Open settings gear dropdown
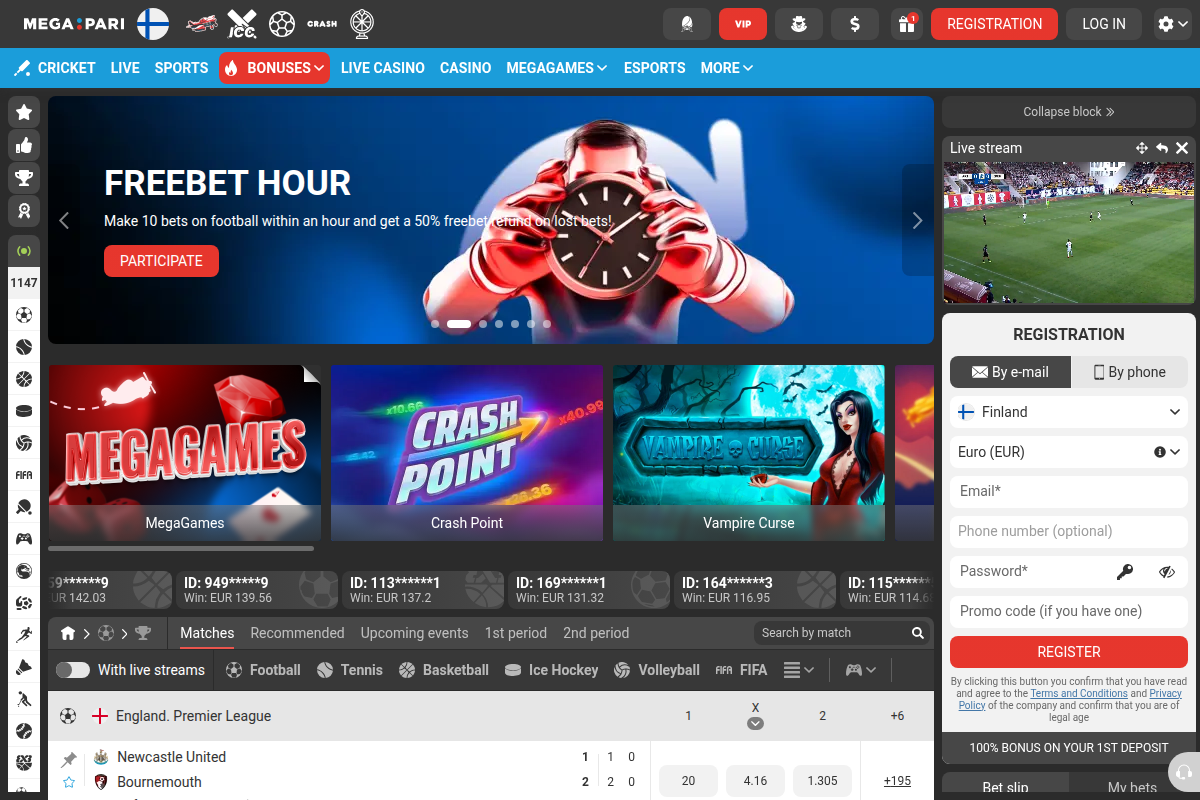Image resolution: width=1200 pixels, height=800 pixels. coord(1173,24)
